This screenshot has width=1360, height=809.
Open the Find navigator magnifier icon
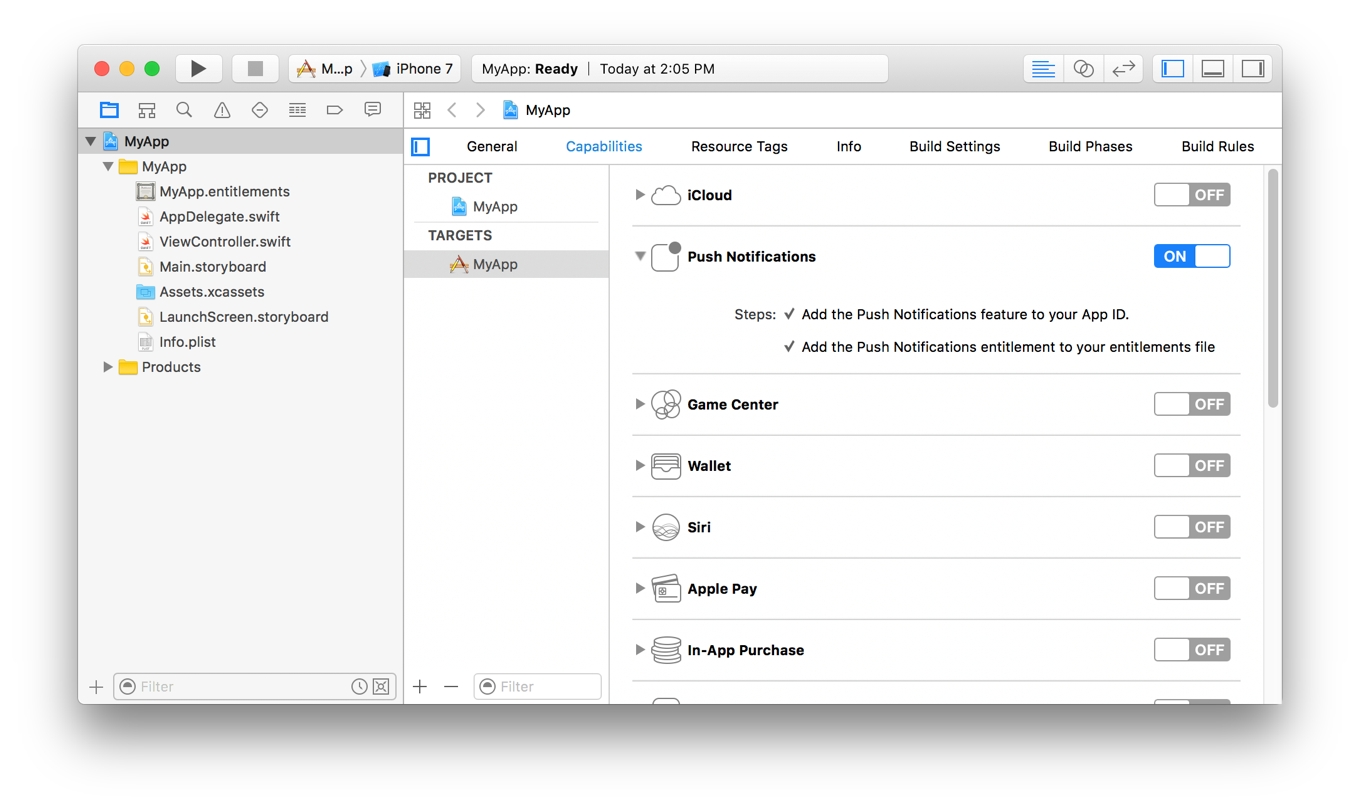click(184, 110)
